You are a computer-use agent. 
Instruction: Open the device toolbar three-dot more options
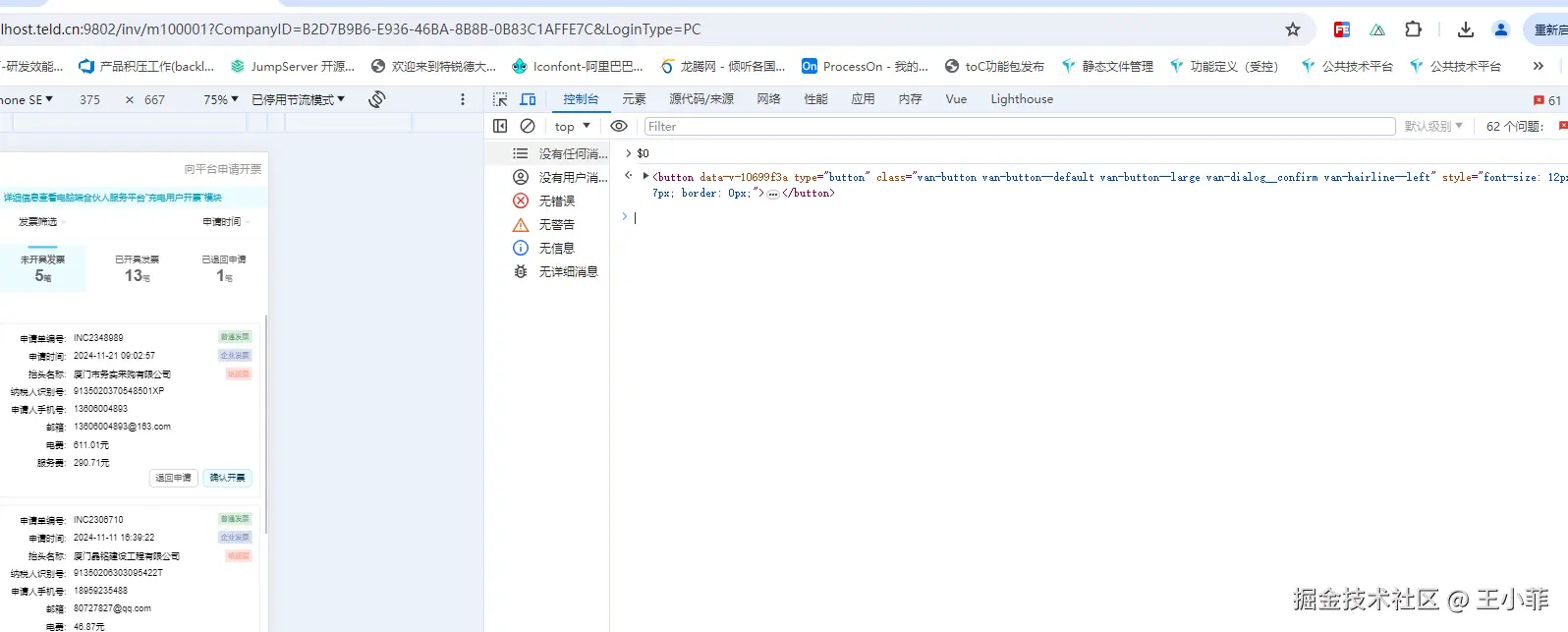tap(463, 99)
